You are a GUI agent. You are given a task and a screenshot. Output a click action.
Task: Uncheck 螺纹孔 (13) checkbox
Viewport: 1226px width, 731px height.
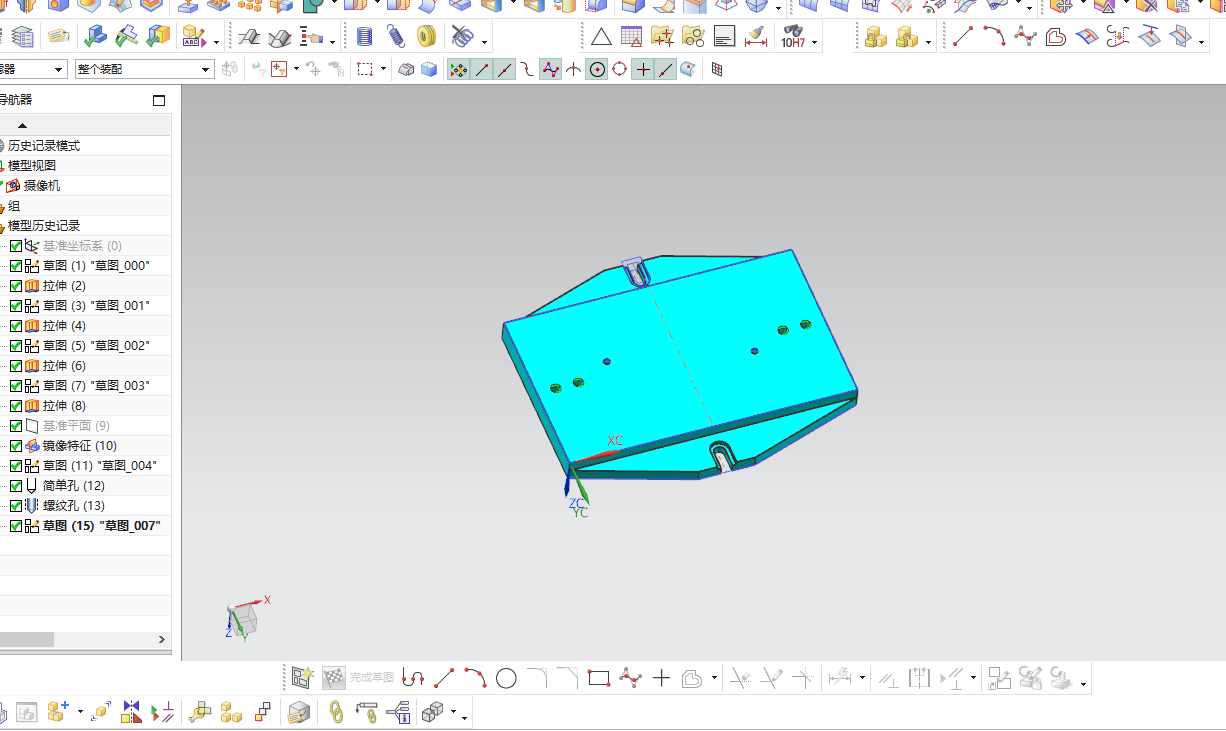[16, 506]
